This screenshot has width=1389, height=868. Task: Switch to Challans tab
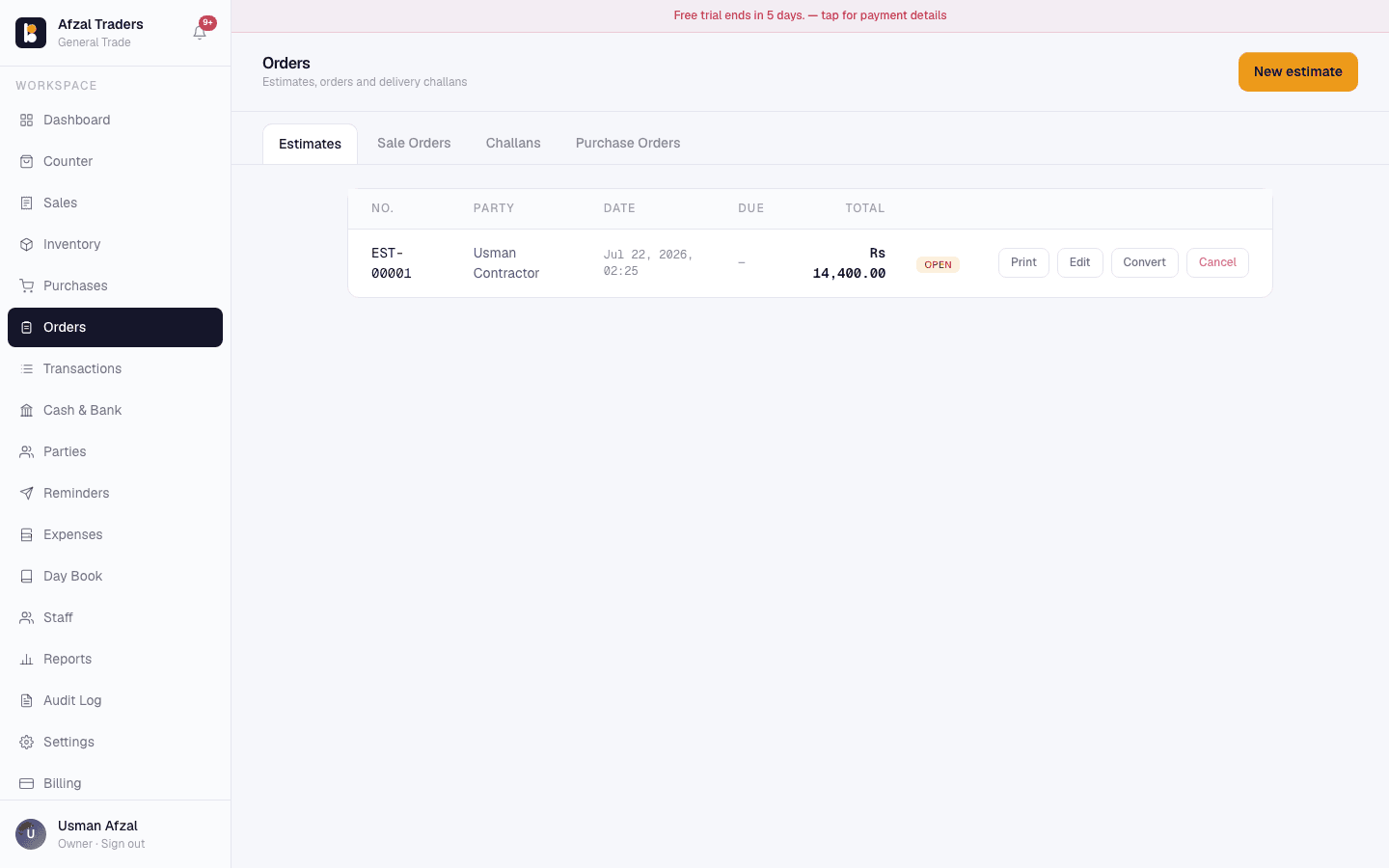click(513, 143)
